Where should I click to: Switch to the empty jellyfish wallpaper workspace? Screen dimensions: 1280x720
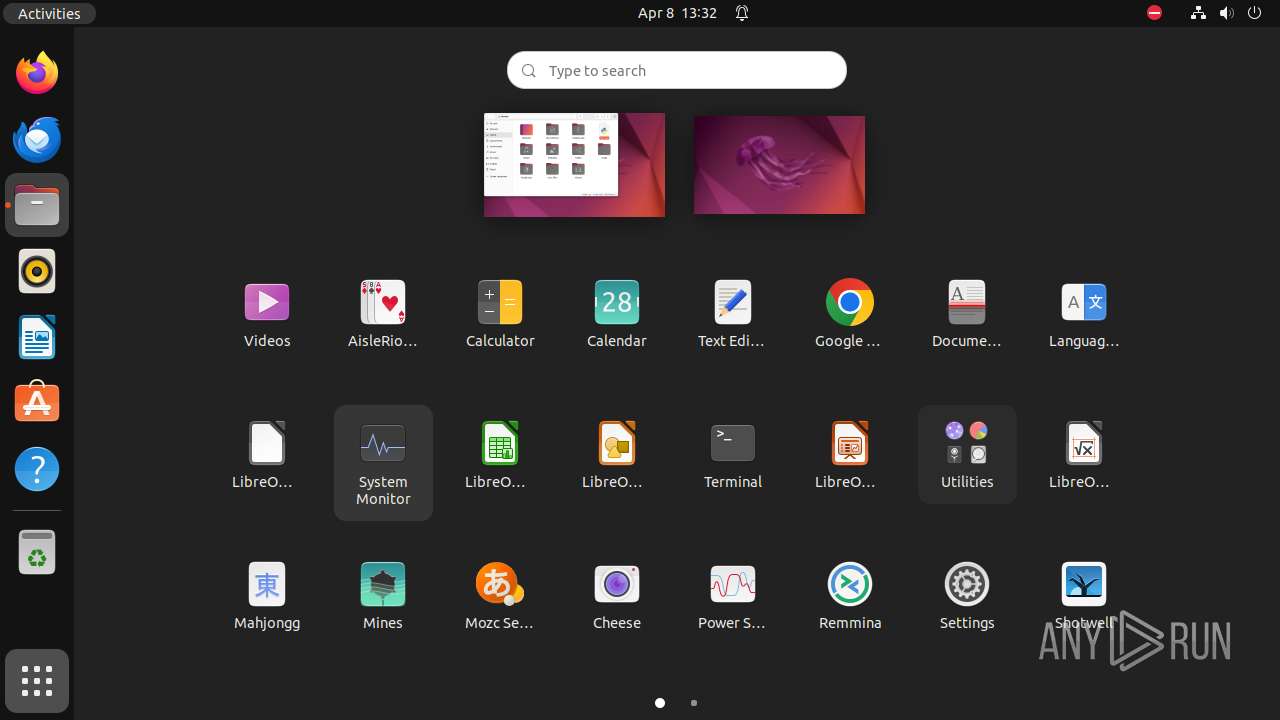(779, 165)
